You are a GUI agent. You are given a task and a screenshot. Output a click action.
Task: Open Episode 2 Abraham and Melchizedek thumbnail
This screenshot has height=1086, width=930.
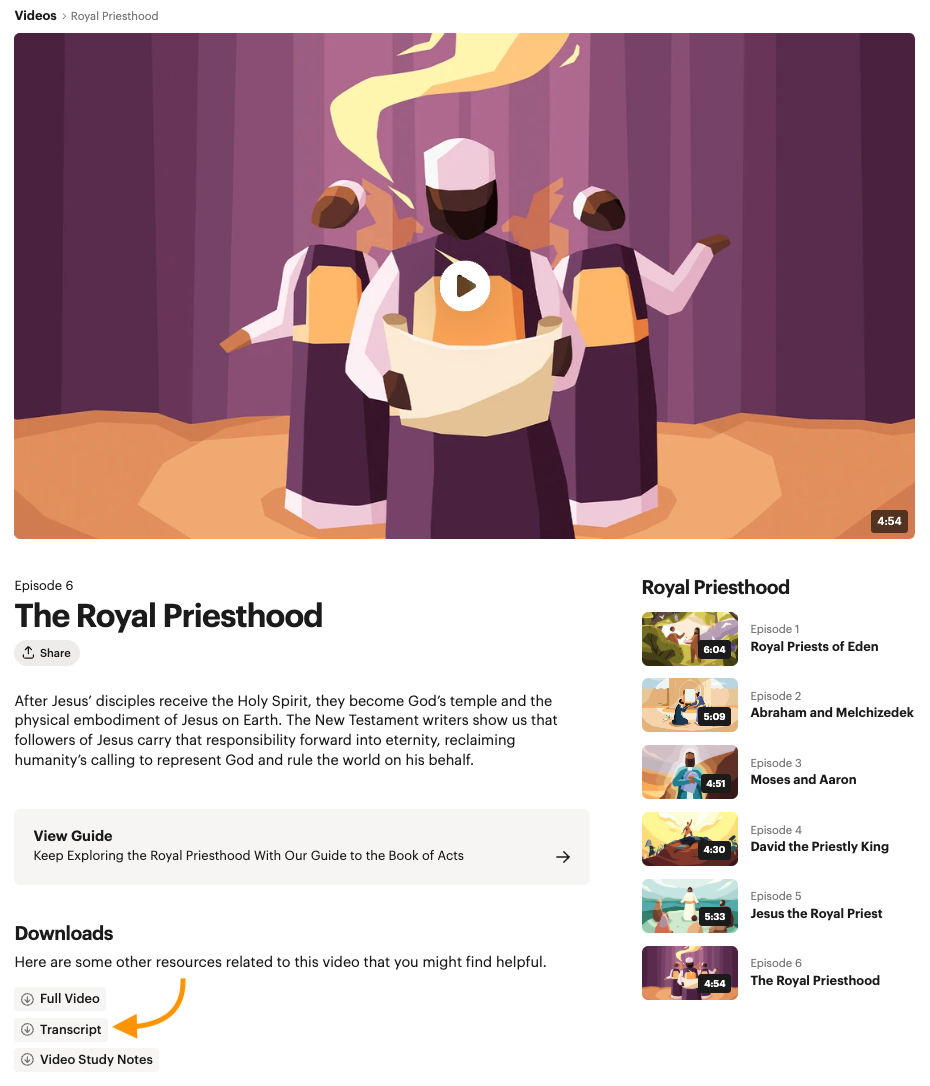tap(690, 705)
